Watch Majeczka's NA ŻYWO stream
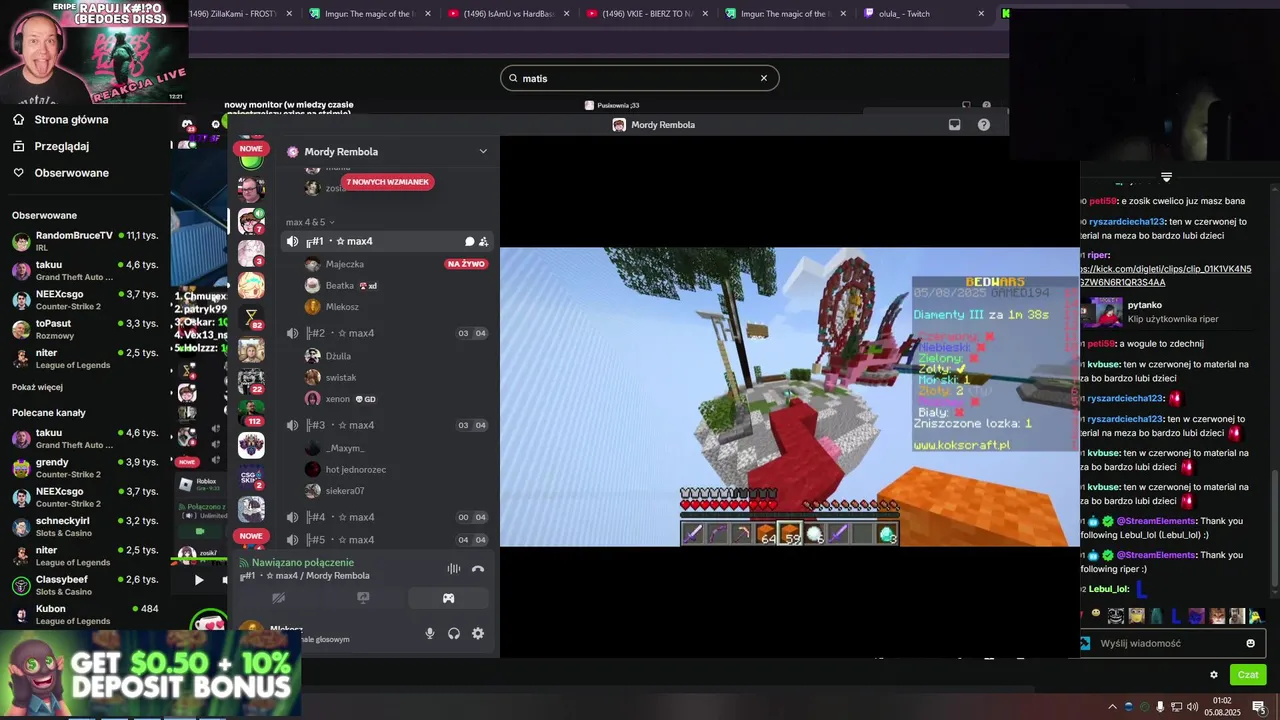Viewport: 1280px width, 720px height. pyautogui.click(x=466, y=264)
